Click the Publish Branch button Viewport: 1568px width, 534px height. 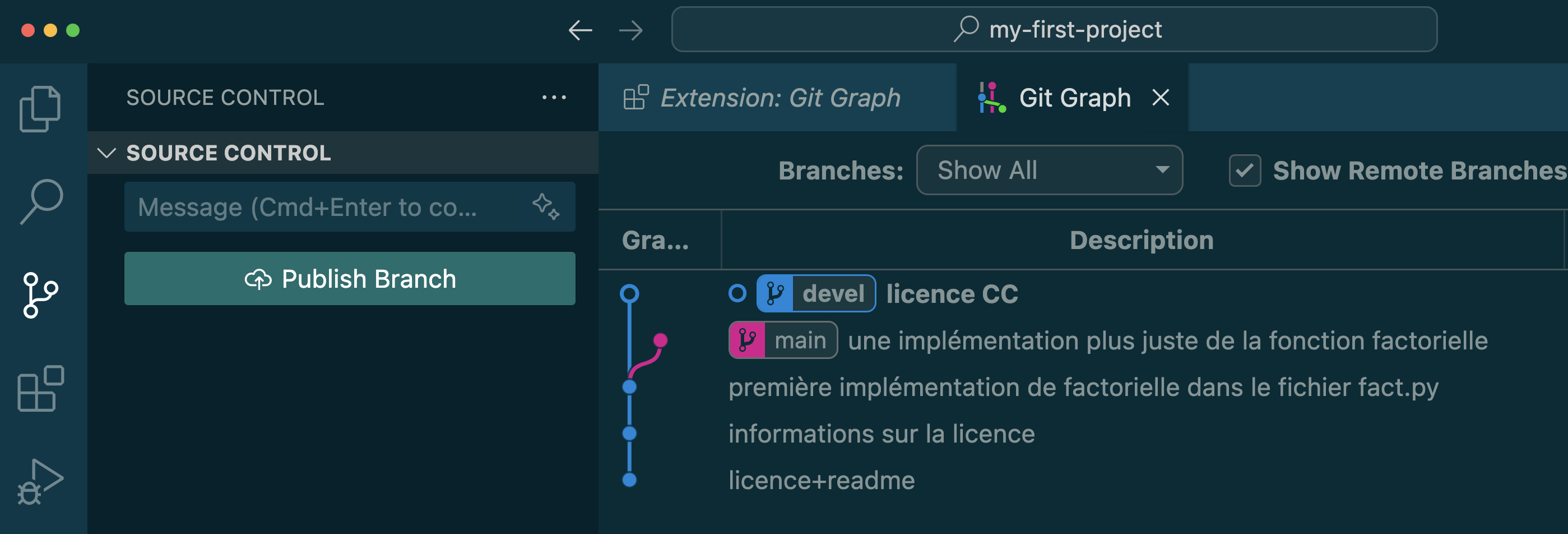pyautogui.click(x=349, y=279)
